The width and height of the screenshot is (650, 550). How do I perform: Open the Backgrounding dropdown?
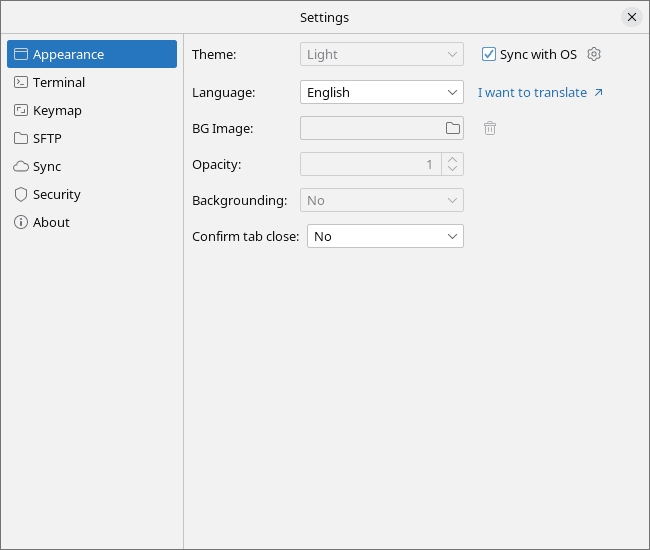[x=382, y=200]
